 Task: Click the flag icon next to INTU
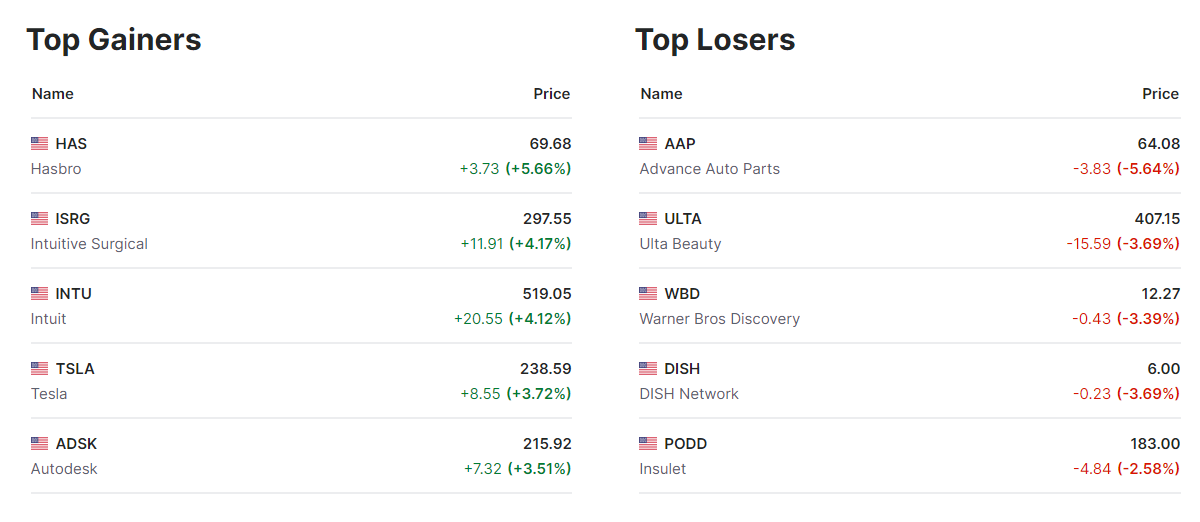[x=40, y=294]
